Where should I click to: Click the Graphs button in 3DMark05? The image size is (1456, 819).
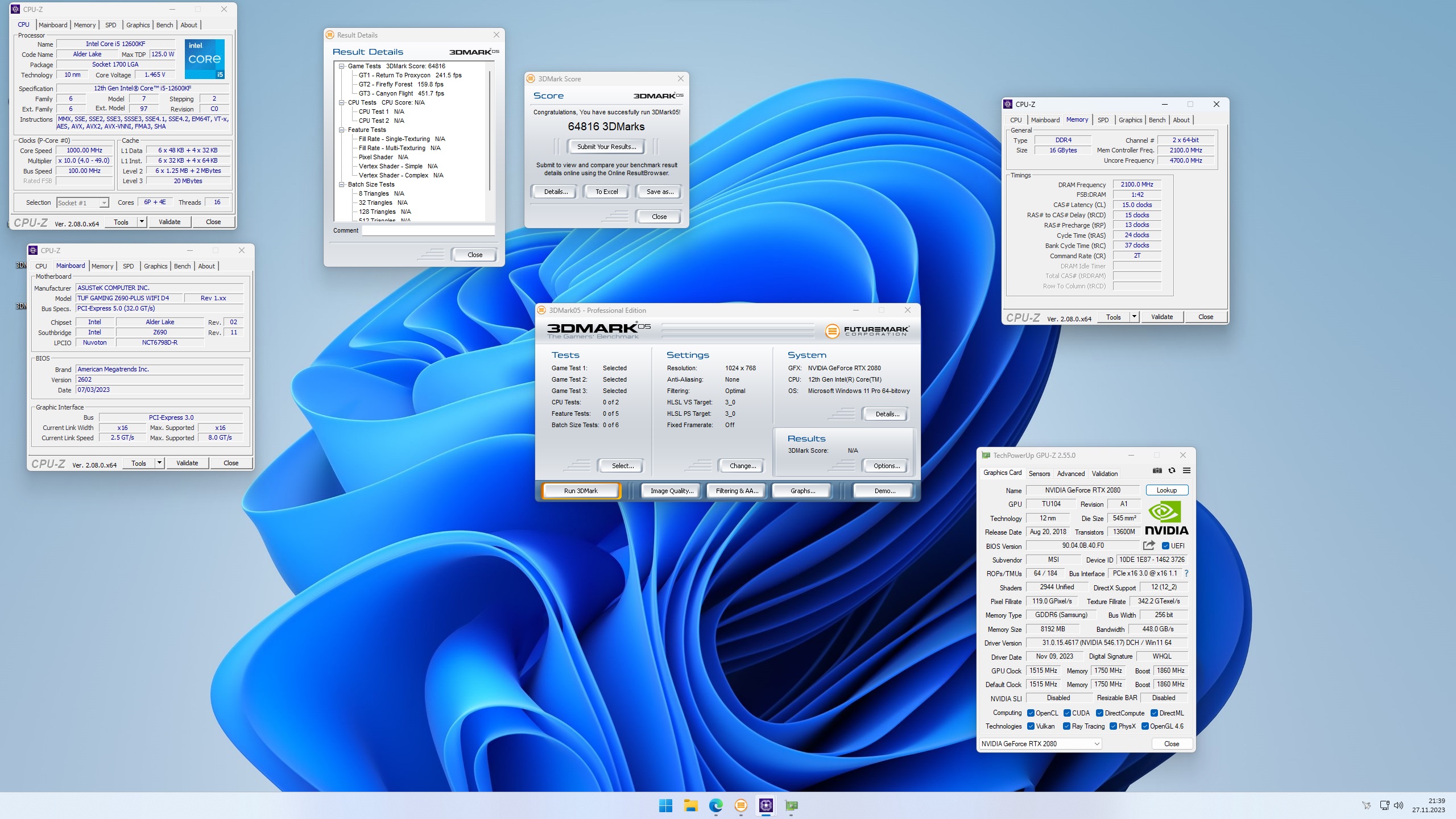point(803,490)
